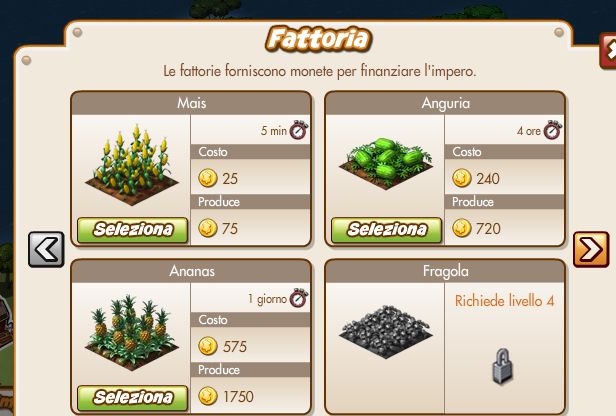Click the coin icon beside Mais cost 25
The image size is (616, 416).
point(208,178)
